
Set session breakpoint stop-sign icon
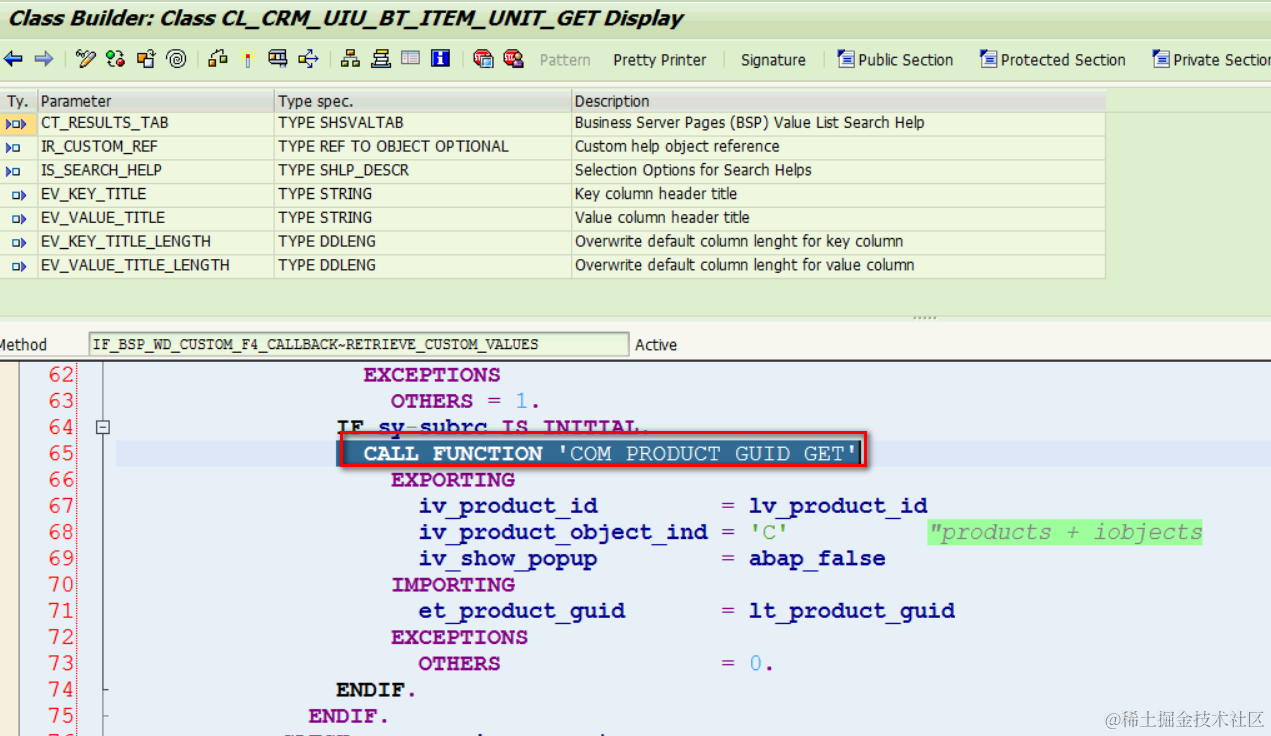coord(483,59)
